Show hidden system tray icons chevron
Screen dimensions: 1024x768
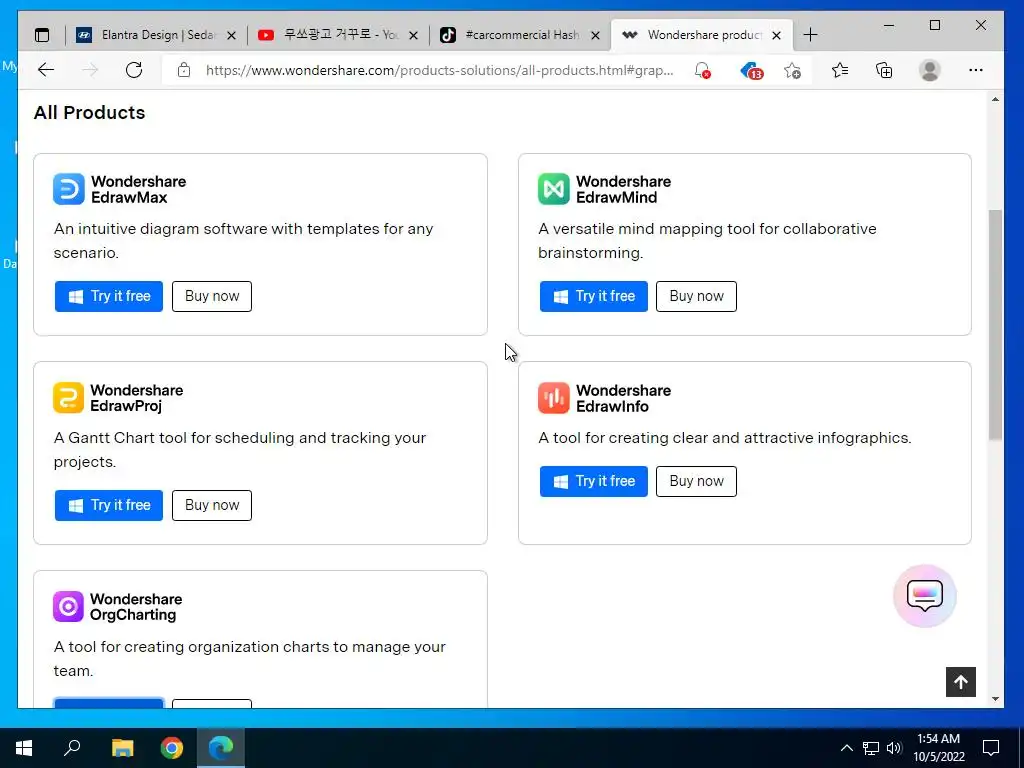[846, 748]
